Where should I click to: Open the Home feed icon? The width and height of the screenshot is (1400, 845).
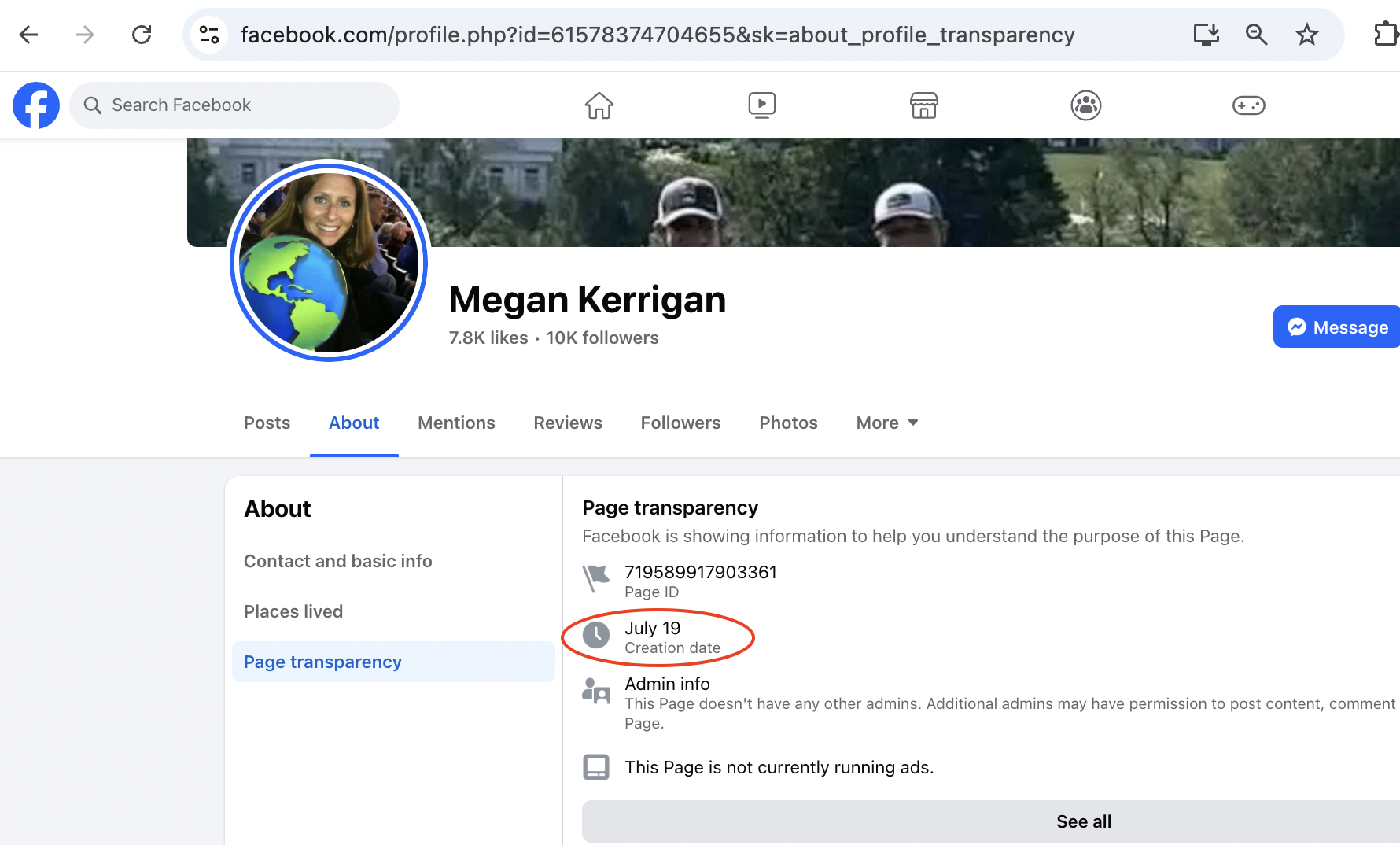tap(599, 105)
